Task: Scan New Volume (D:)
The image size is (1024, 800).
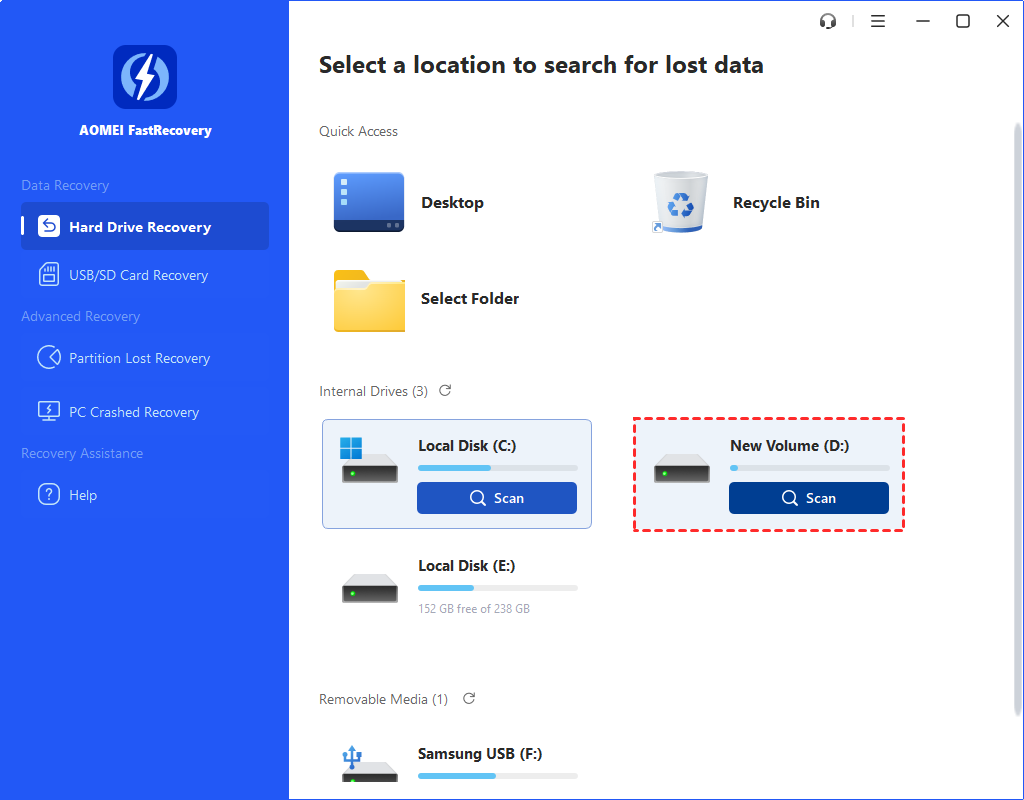Action: pos(808,498)
